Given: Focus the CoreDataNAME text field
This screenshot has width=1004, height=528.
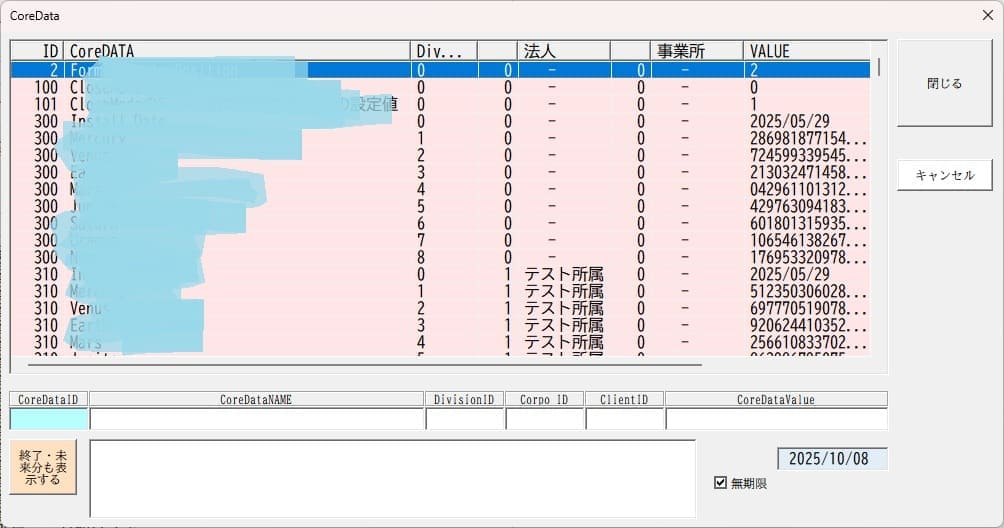Looking at the screenshot, I should [256, 419].
